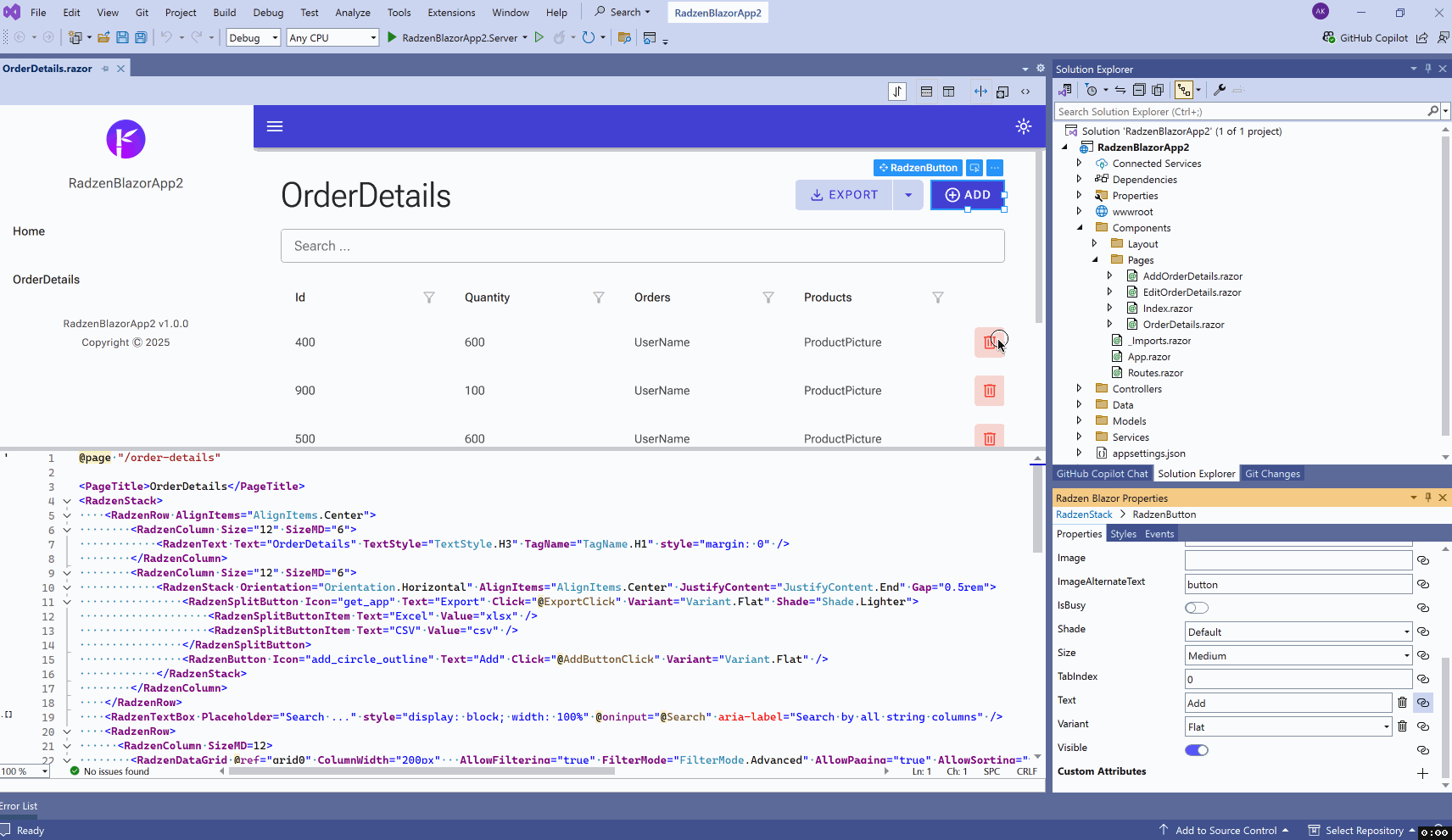
Task: Expand the Models folder in Solution Explorer
Action: pyautogui.click(x=1079, y=420)
